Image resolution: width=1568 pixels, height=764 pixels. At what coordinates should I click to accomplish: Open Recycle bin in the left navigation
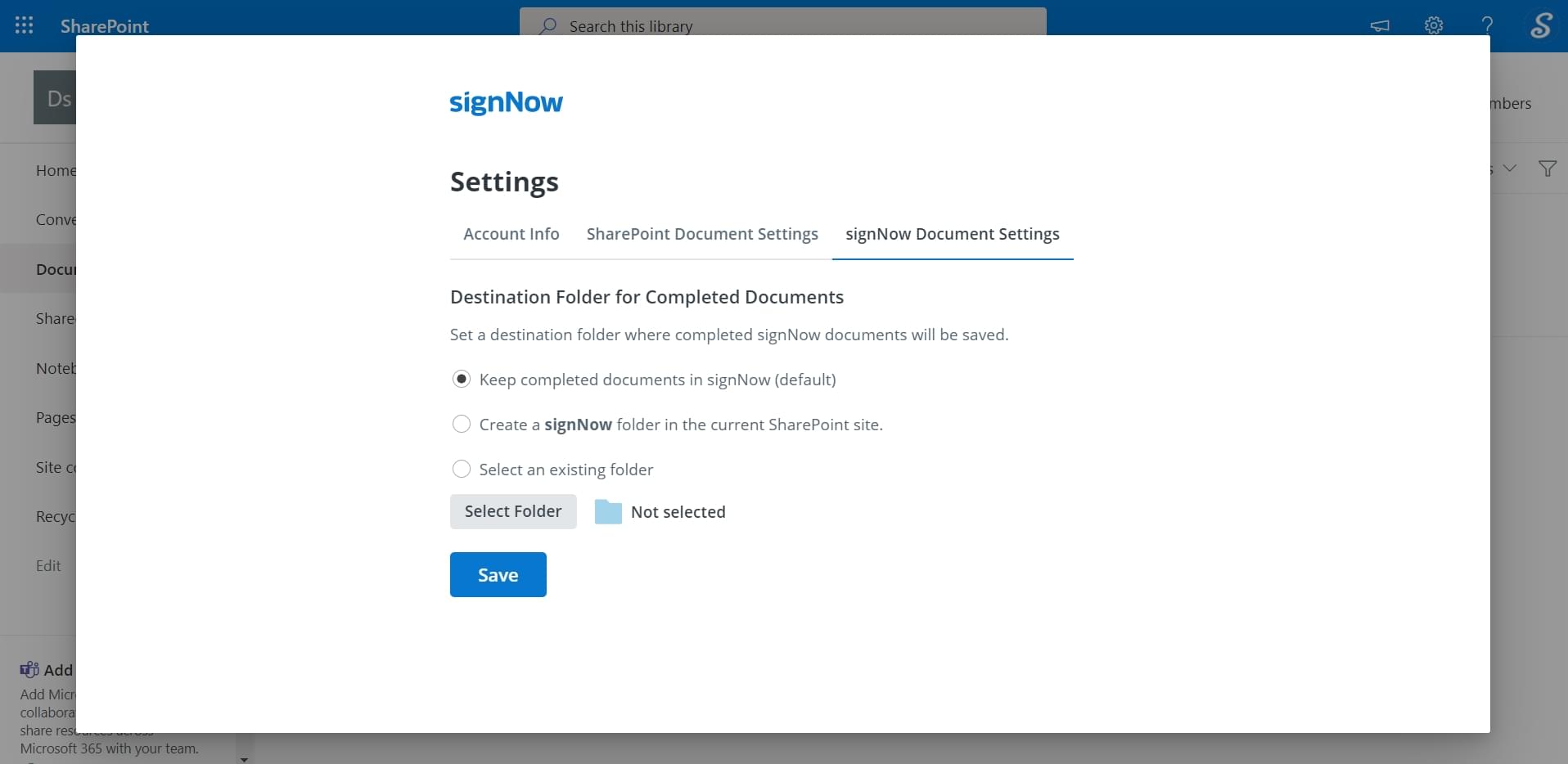tap(56, 517)
